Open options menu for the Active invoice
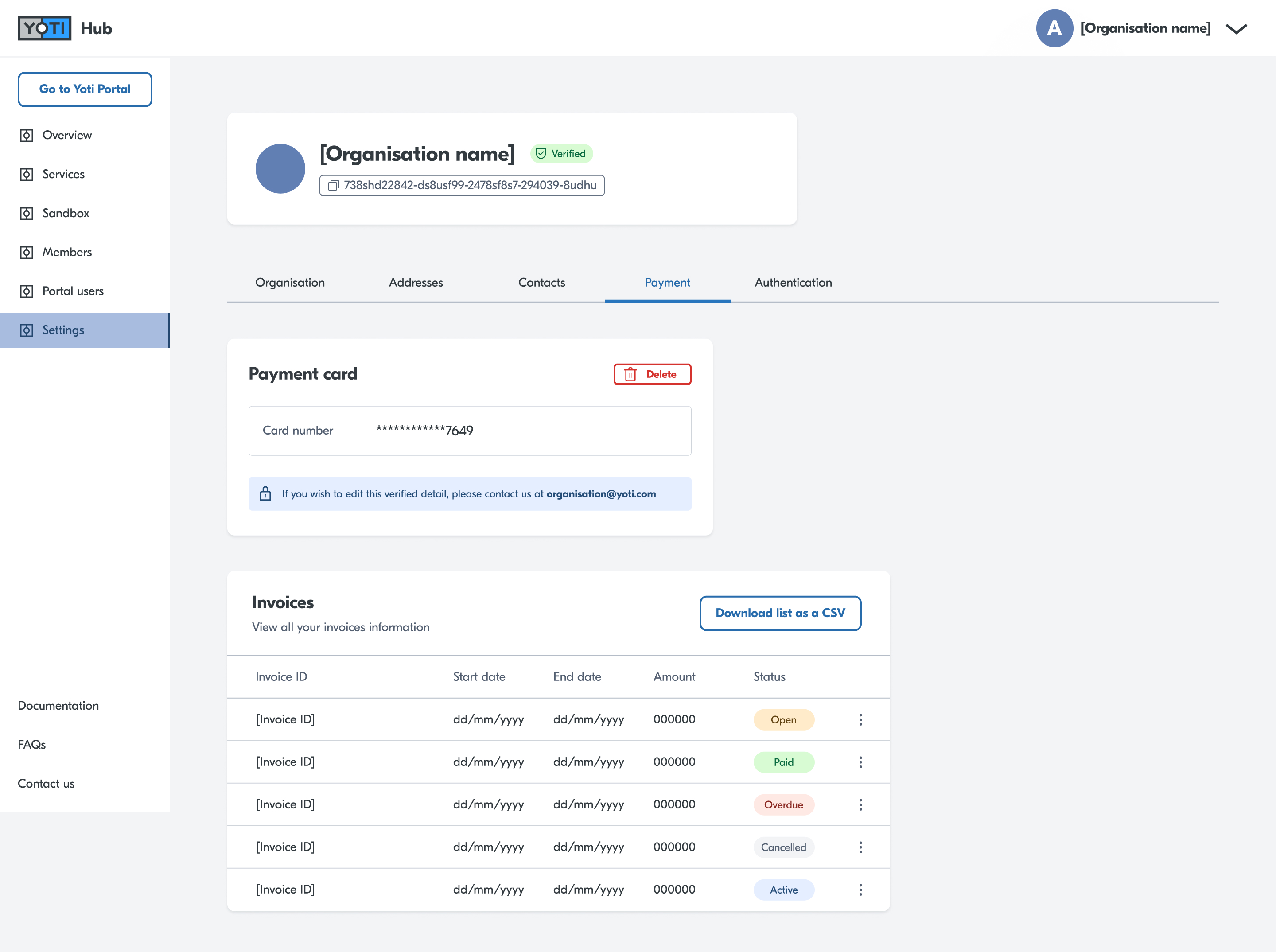 tap(860, 890)
